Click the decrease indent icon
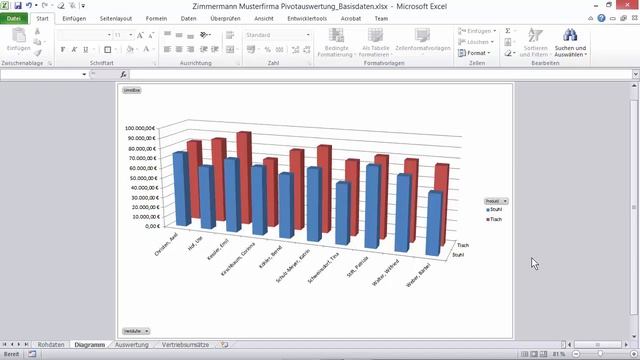The height and width of the screenshot is (360, 640). (204, 49)
